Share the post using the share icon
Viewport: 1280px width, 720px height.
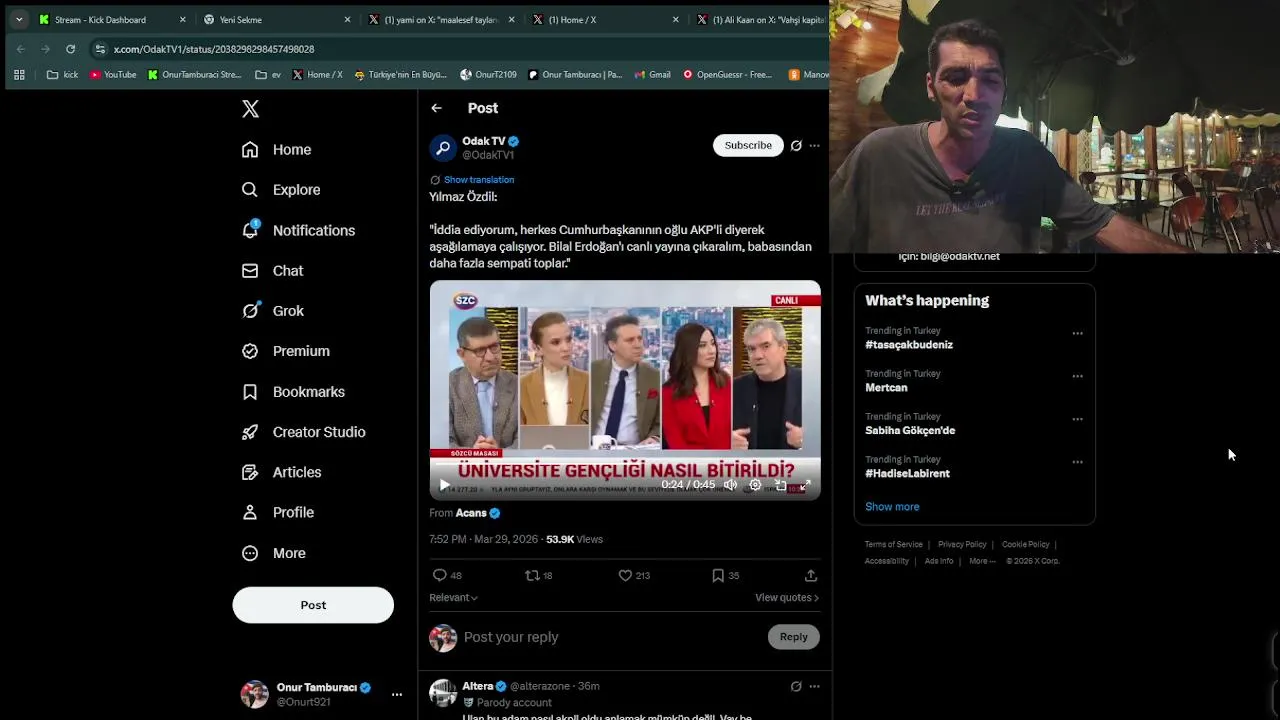(810, 575)
